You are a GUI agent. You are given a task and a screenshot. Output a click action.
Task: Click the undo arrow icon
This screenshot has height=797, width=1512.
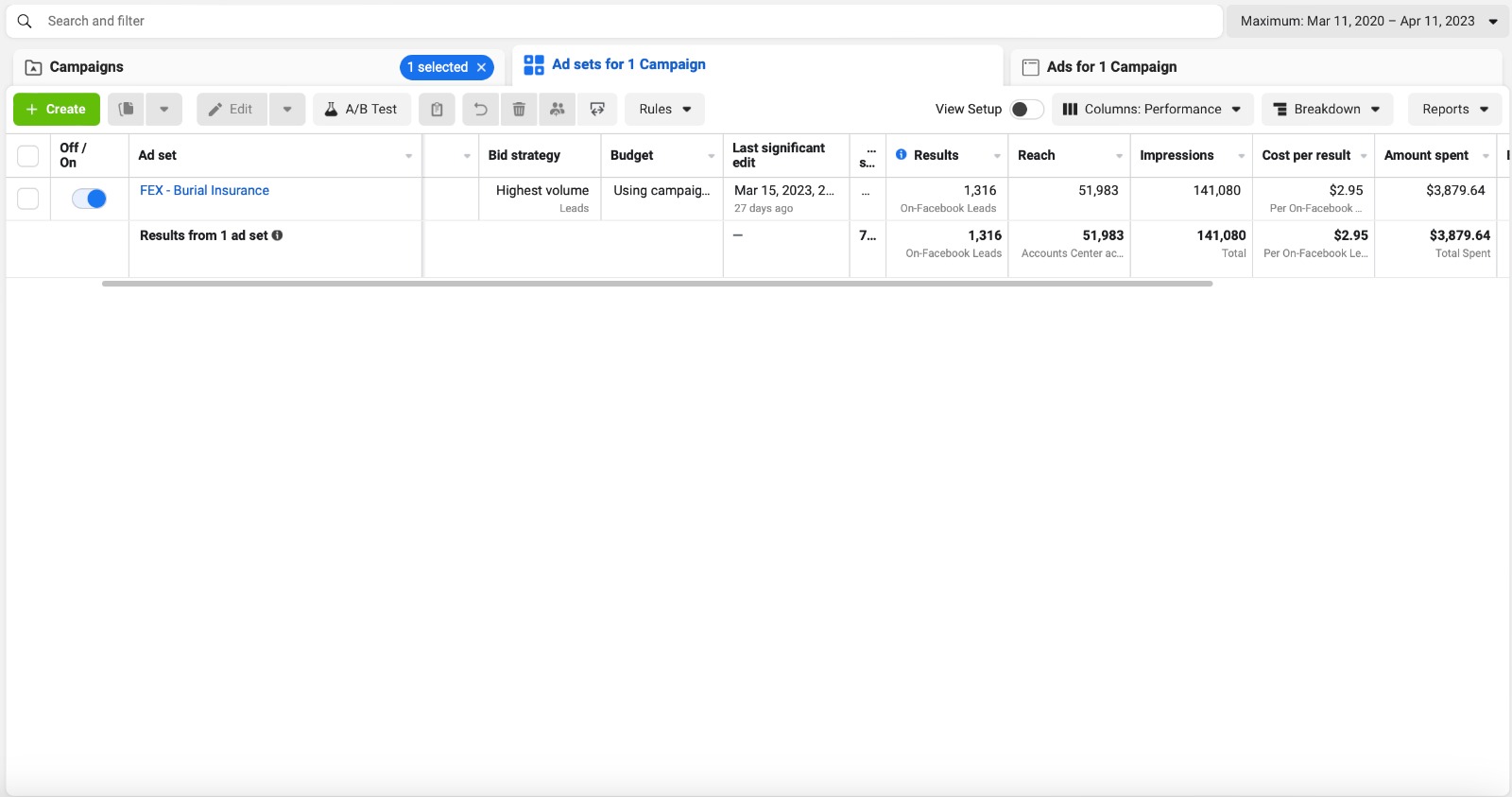(x=480, y=109)
